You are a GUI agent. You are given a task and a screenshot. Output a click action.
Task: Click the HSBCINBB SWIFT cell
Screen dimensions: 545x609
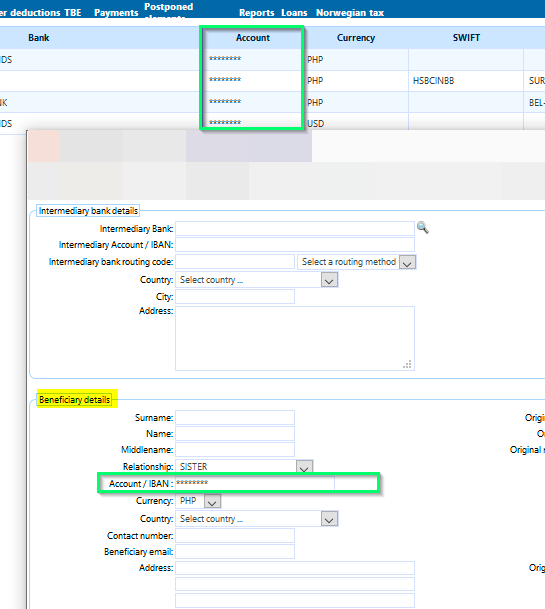434,81
